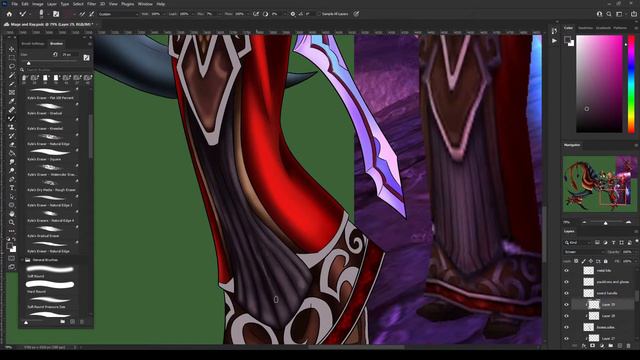This screenshot has width=640, height=360.
Task: Choose the Hard Round brush preset
Action: pos(50,287)
